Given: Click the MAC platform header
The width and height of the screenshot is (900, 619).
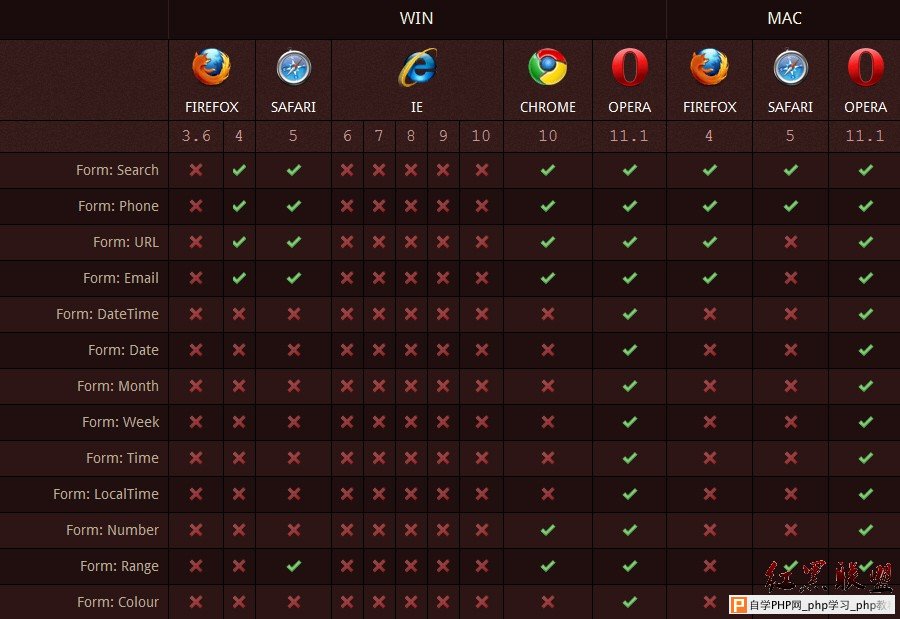Looking at the screenshot, I should [784, 18].
